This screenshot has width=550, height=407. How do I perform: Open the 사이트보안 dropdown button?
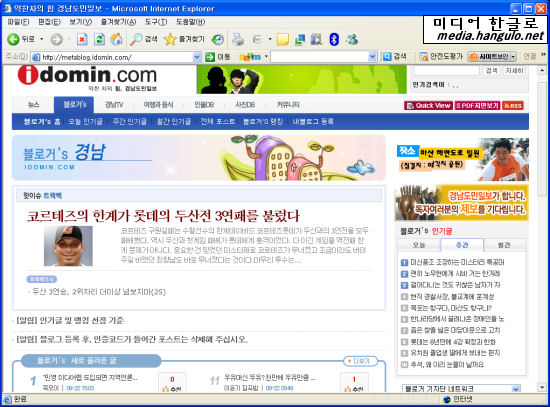[x=492, y=56]
